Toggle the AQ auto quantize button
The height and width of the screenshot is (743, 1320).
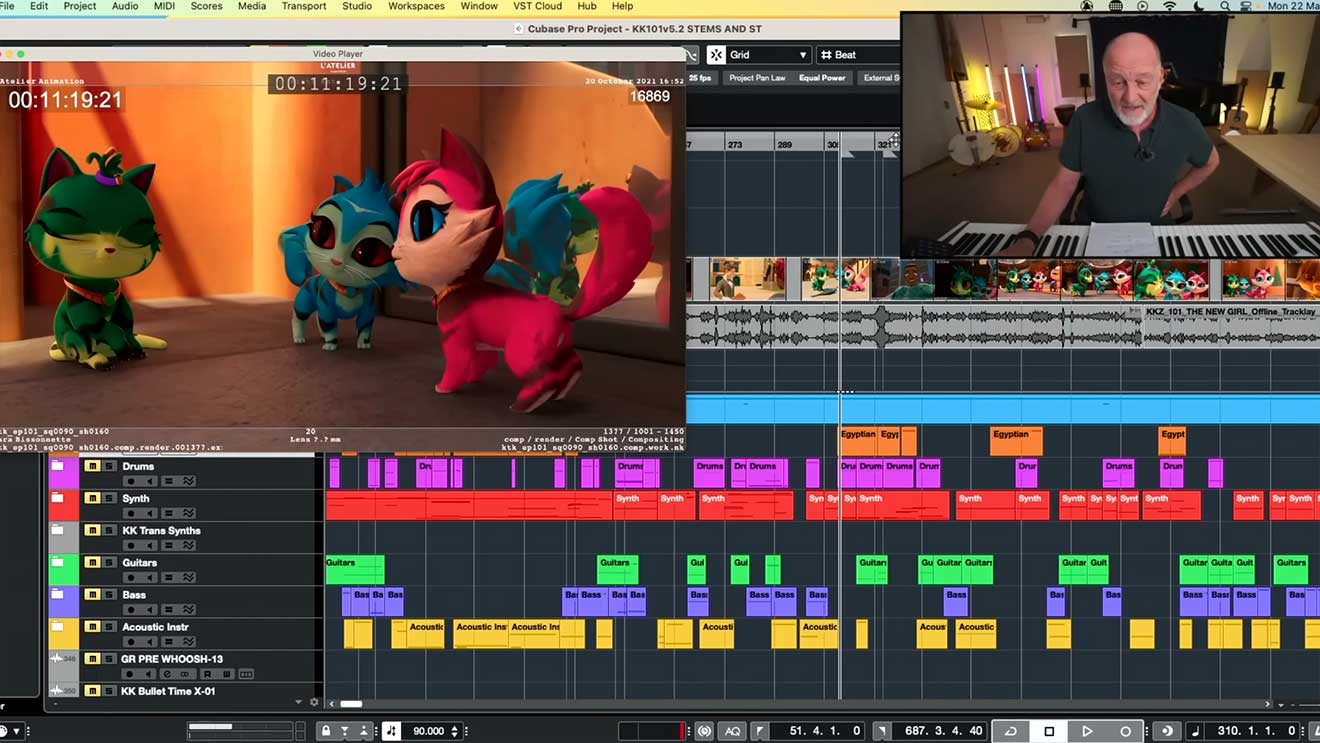[x=732, y=731]
